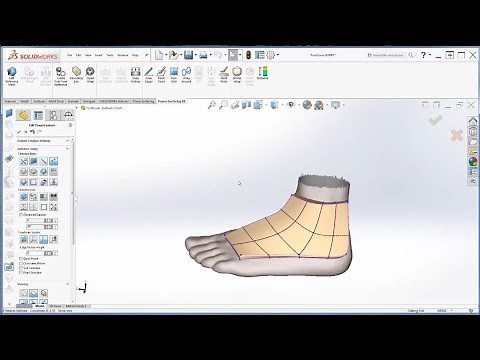
Task: Collapse the Selection Modes section chevron
Action: (67, 149)
